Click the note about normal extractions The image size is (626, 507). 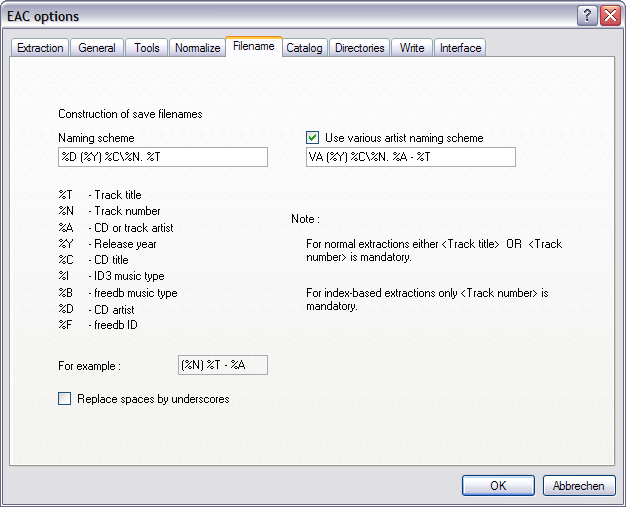pos(434,250)
